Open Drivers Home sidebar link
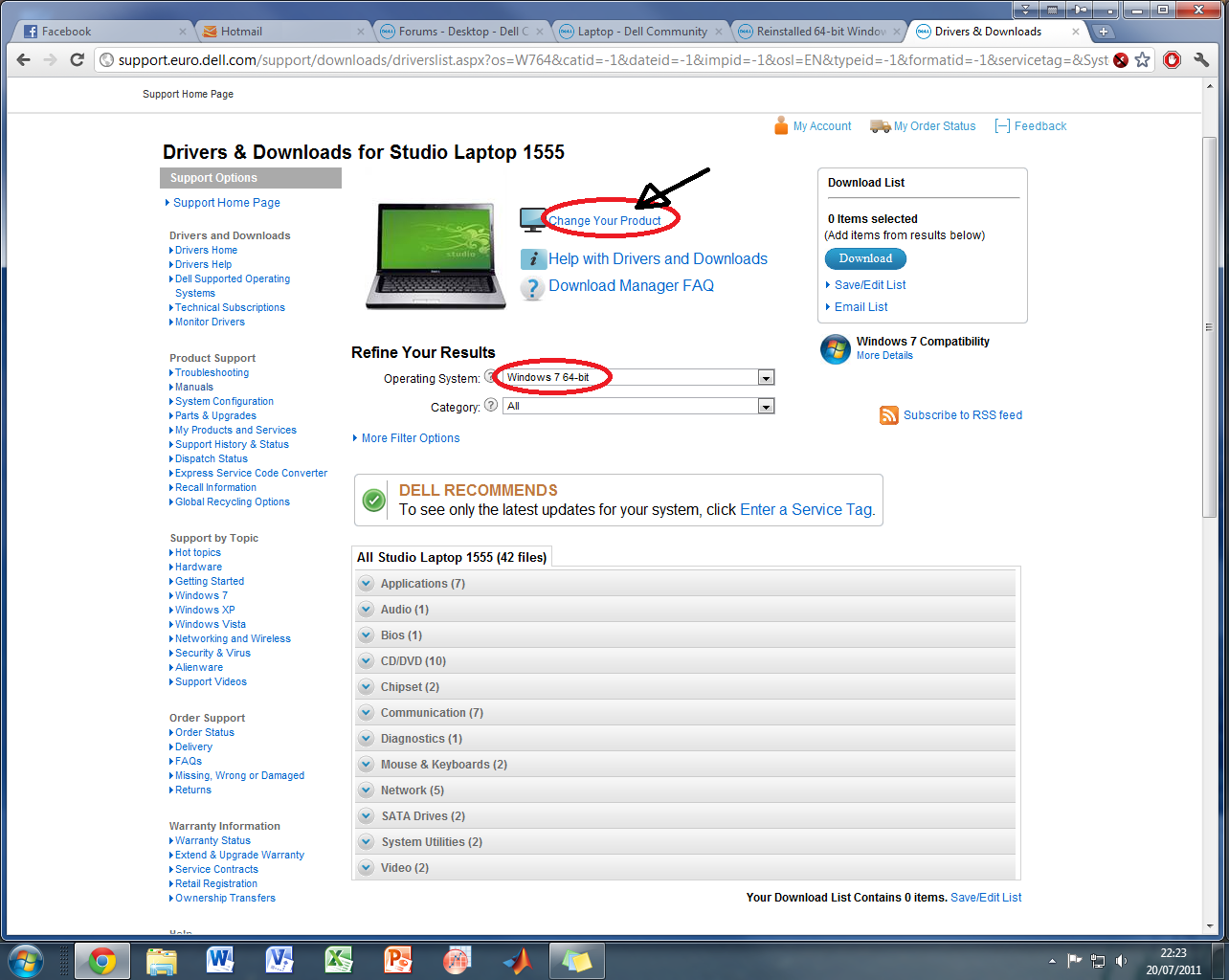The image size is (1229, 980). (206, 251)
